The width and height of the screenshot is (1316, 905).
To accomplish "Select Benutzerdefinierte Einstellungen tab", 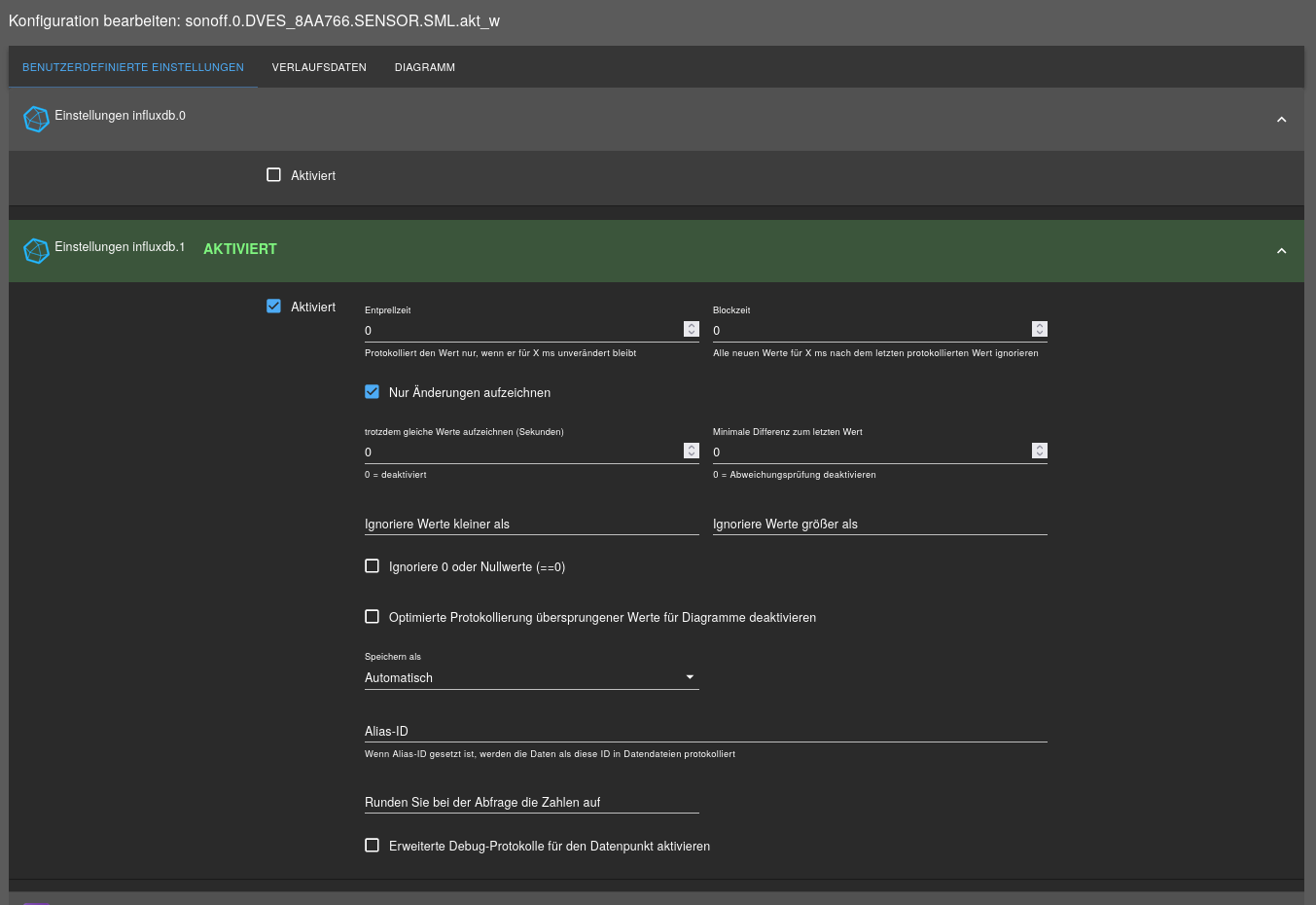I will (133, 67).
